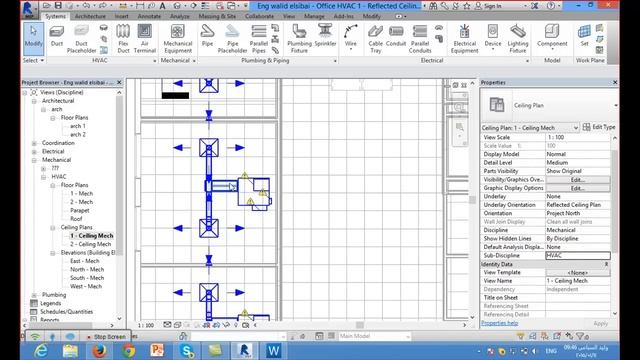The image size is (640, 360).
Task: Click the View Scale 1 : 100 value
Action: (578, 138)
